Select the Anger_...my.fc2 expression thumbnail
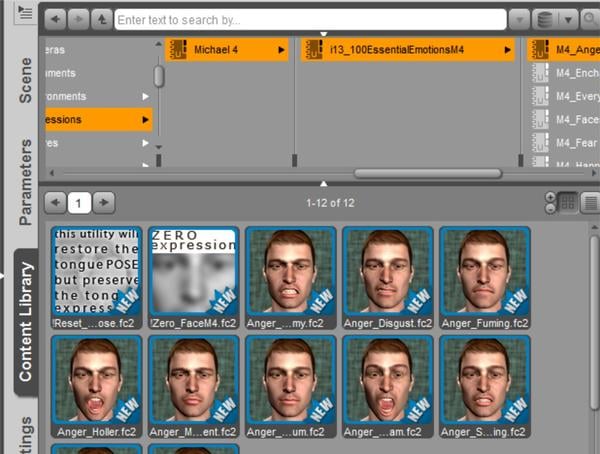 291,278
